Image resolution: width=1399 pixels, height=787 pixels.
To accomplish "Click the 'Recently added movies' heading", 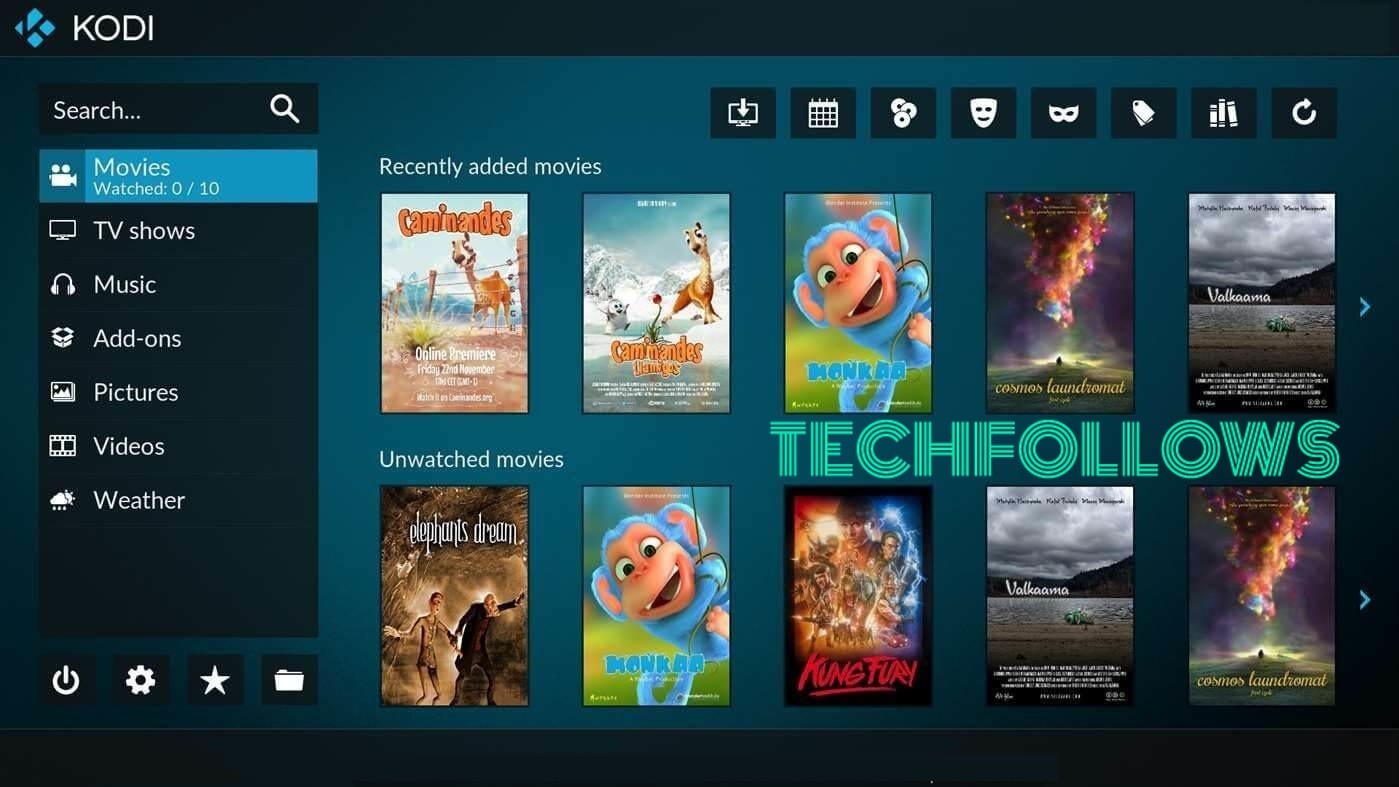I will point(490,166).
